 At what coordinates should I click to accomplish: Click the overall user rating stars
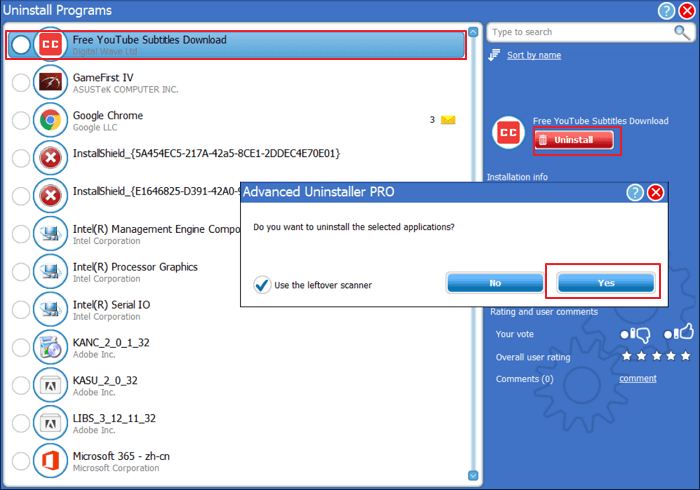tap(656, 356)
